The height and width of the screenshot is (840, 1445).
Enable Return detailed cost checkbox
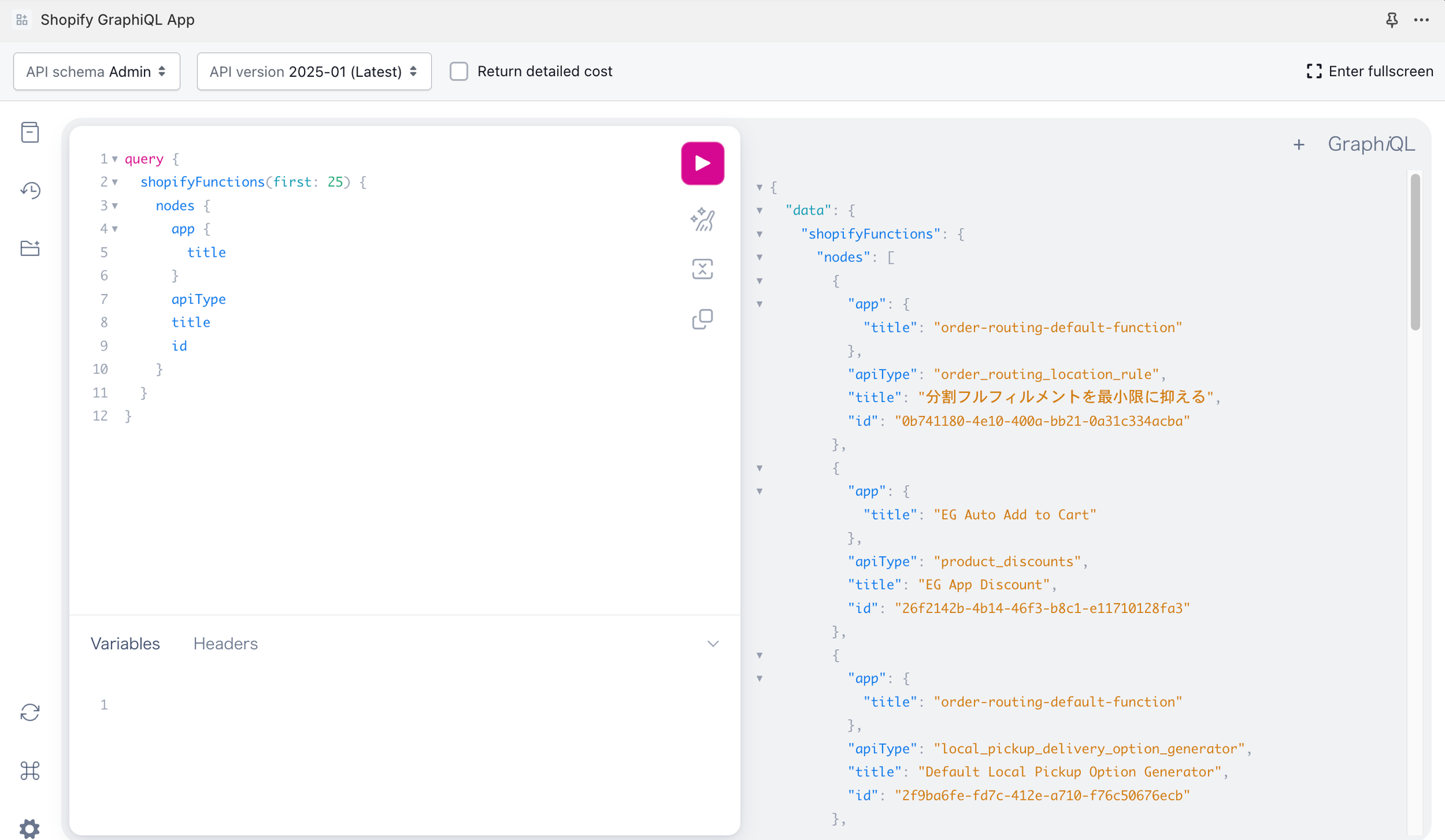point(459,71)
